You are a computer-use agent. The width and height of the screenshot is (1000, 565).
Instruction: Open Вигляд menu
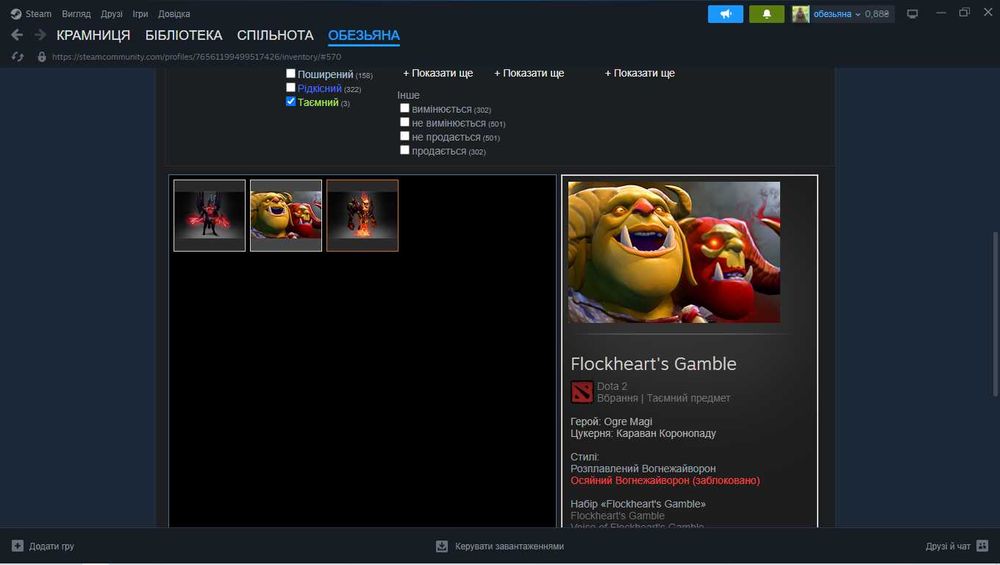coord(76,13)
